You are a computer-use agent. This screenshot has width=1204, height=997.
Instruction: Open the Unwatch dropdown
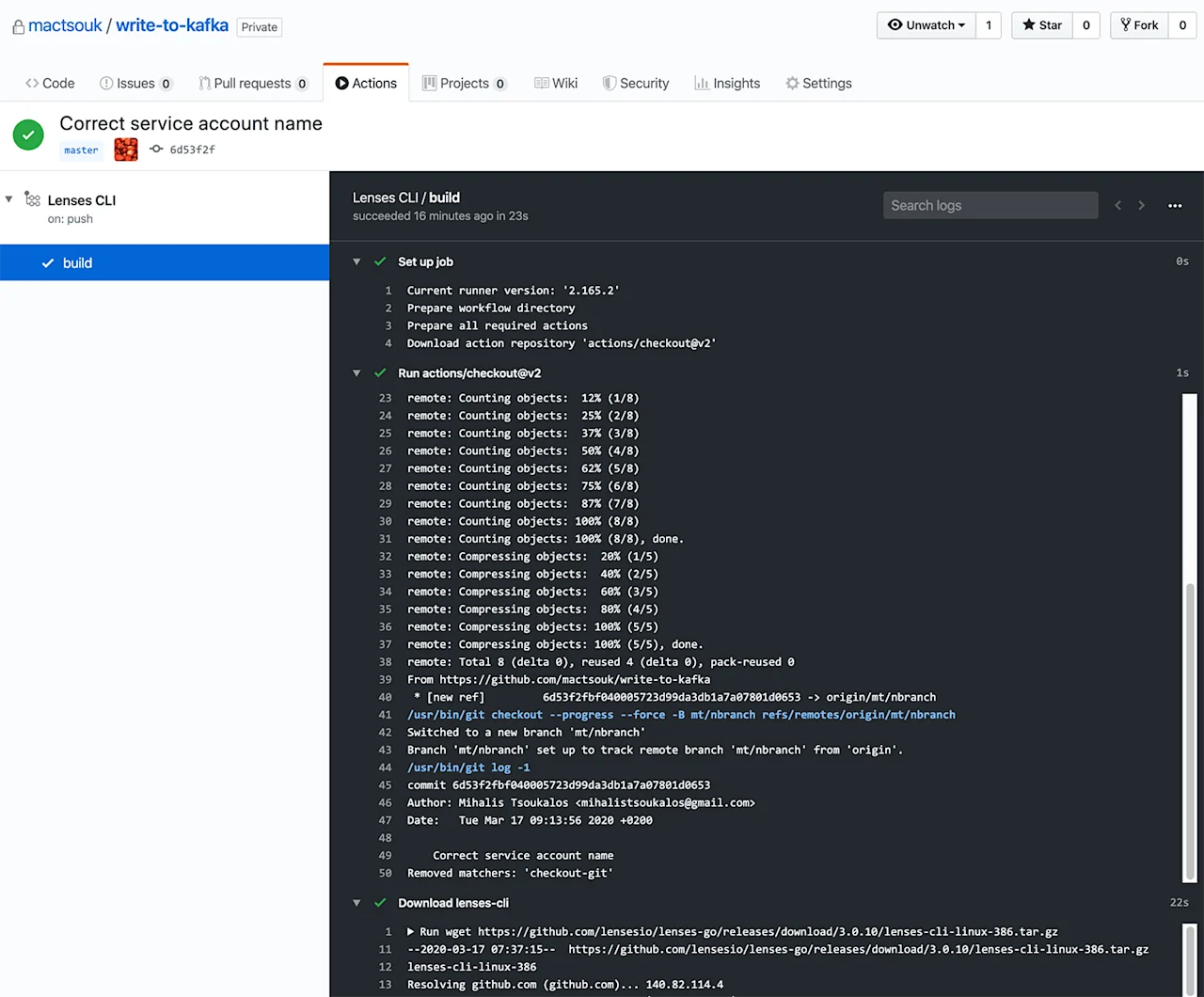(x=927, y=25)
